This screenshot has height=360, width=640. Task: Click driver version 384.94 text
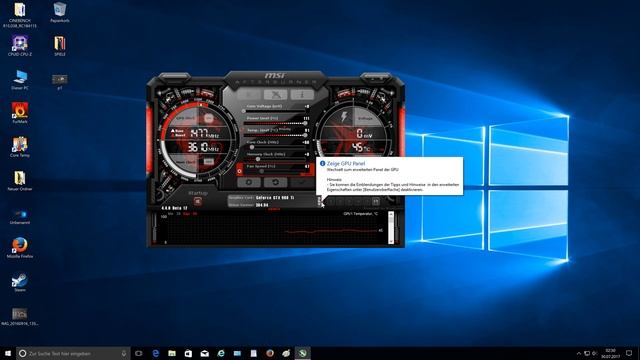(262, 204)
